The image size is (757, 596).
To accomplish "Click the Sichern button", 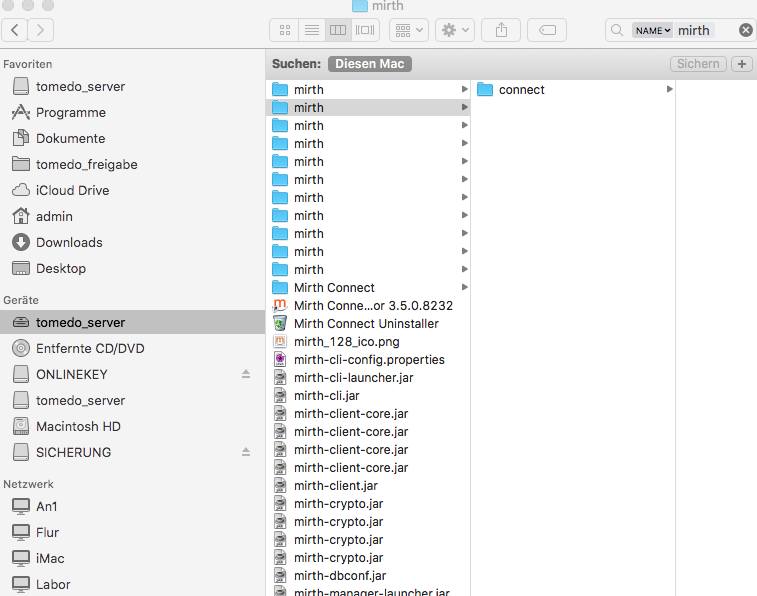I will pyautogui.click(x=698, y=64).
